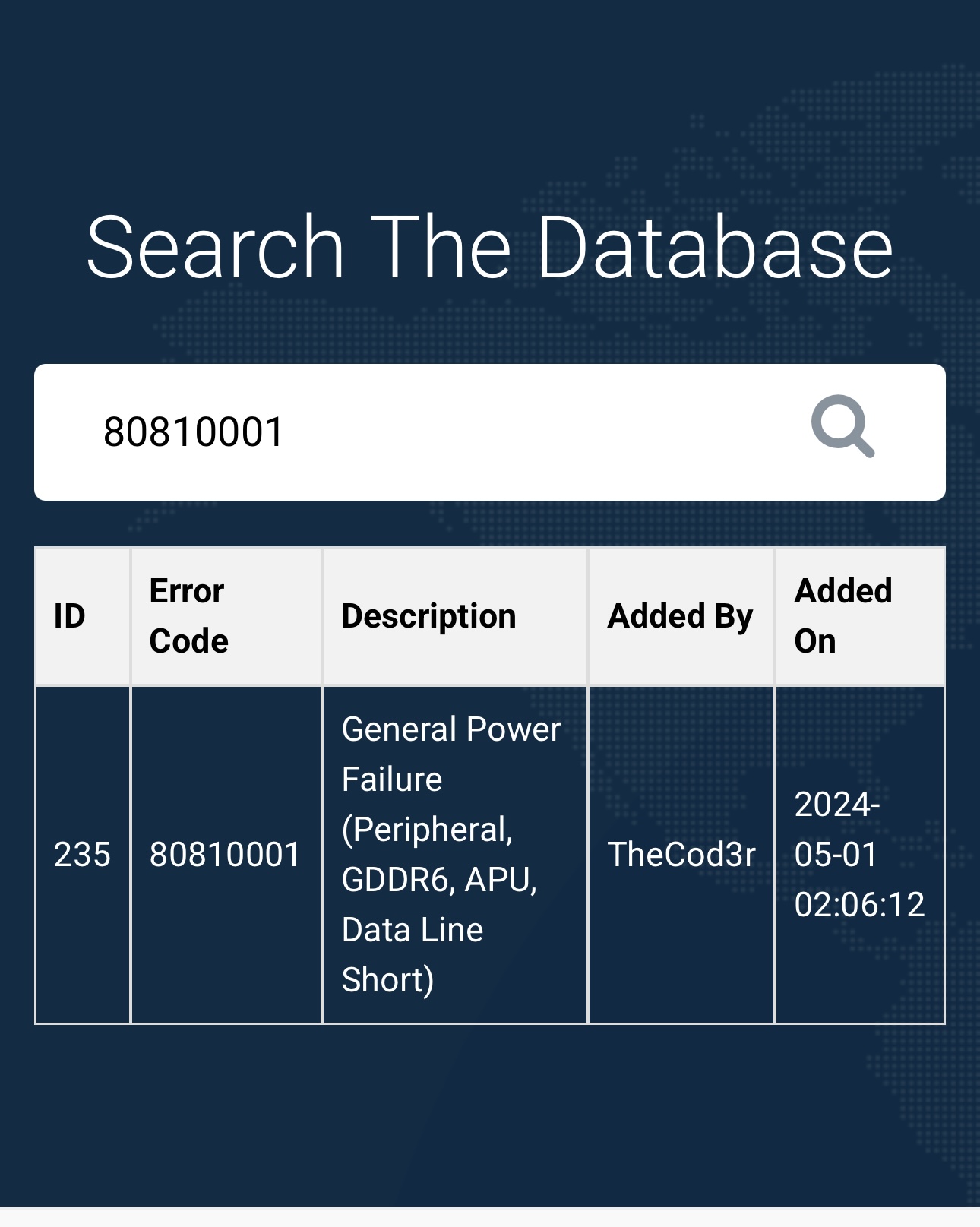Select the Added By column header
980x1227 pixels.
pyautogui.click(x=681, y=616)
